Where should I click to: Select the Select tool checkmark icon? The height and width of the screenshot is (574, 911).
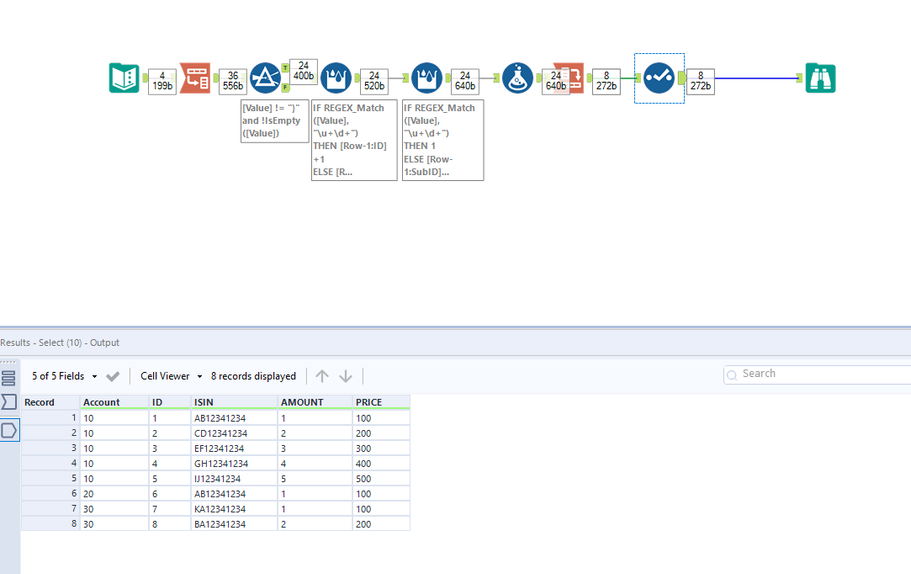(659, 78)
